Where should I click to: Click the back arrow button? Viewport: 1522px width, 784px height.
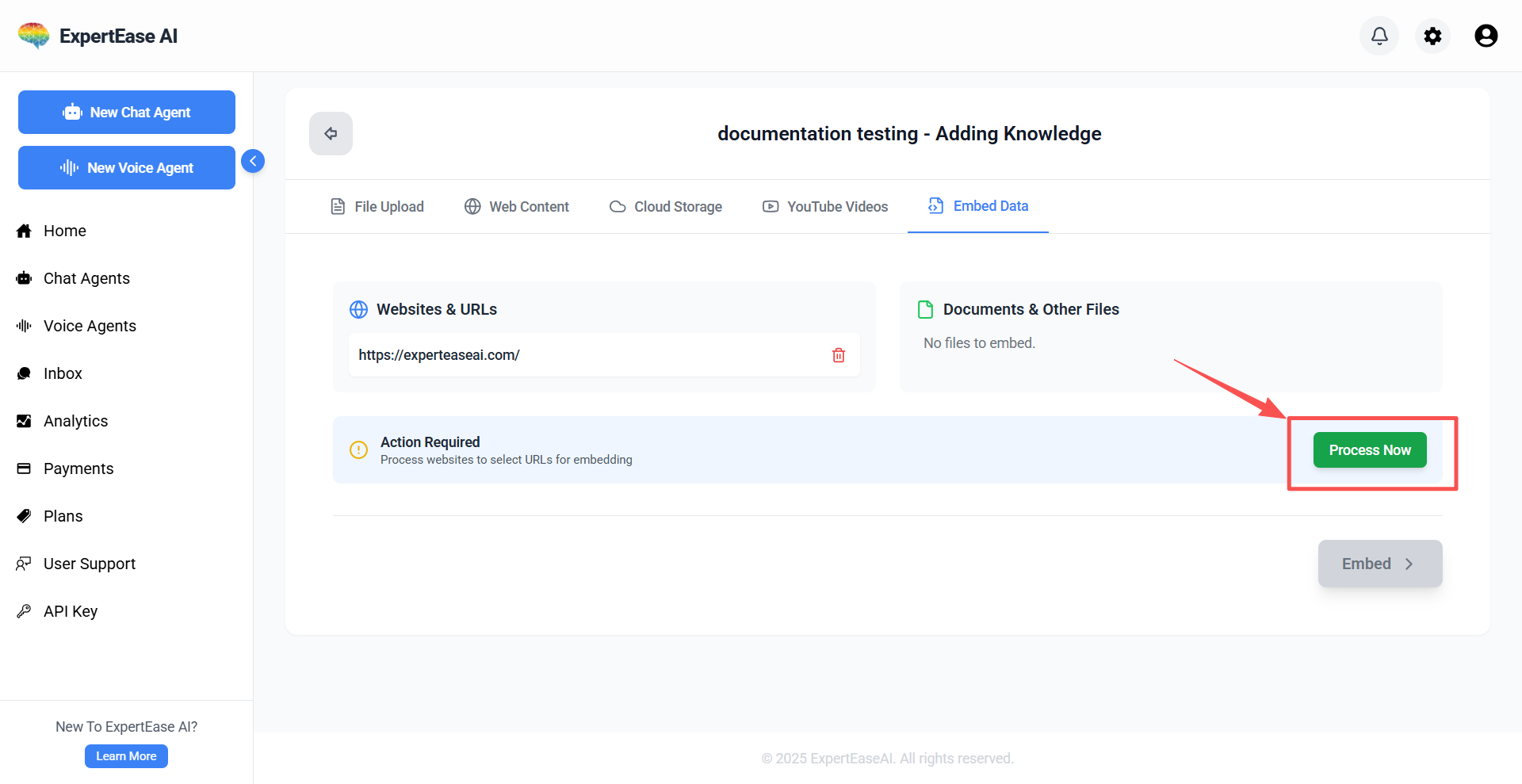[331, 133]
